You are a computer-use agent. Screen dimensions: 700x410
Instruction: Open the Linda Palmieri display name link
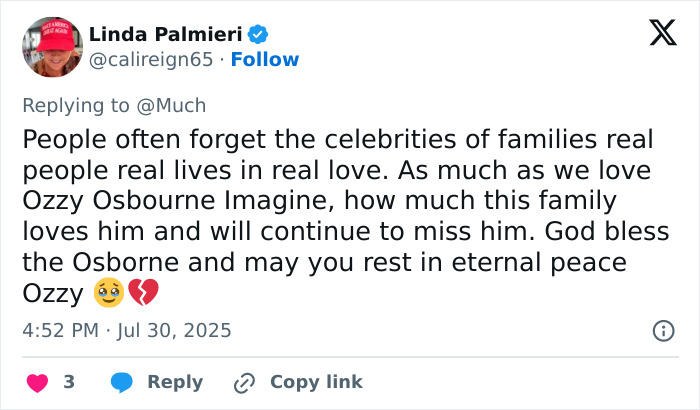pyautogui.click(x=166, y=35)
